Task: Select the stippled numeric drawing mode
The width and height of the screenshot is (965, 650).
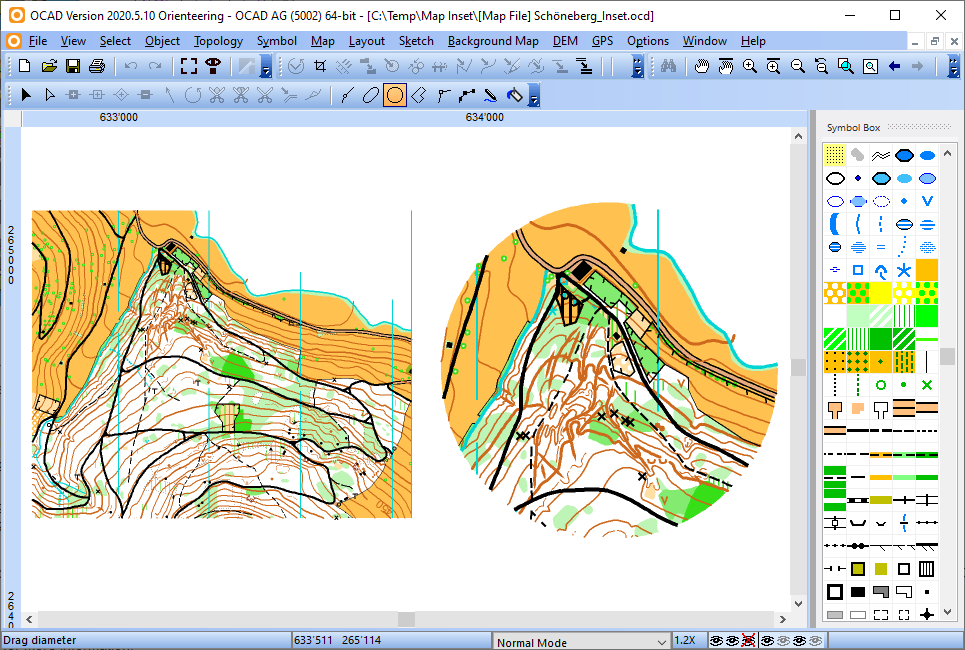Action: [467, 95]
